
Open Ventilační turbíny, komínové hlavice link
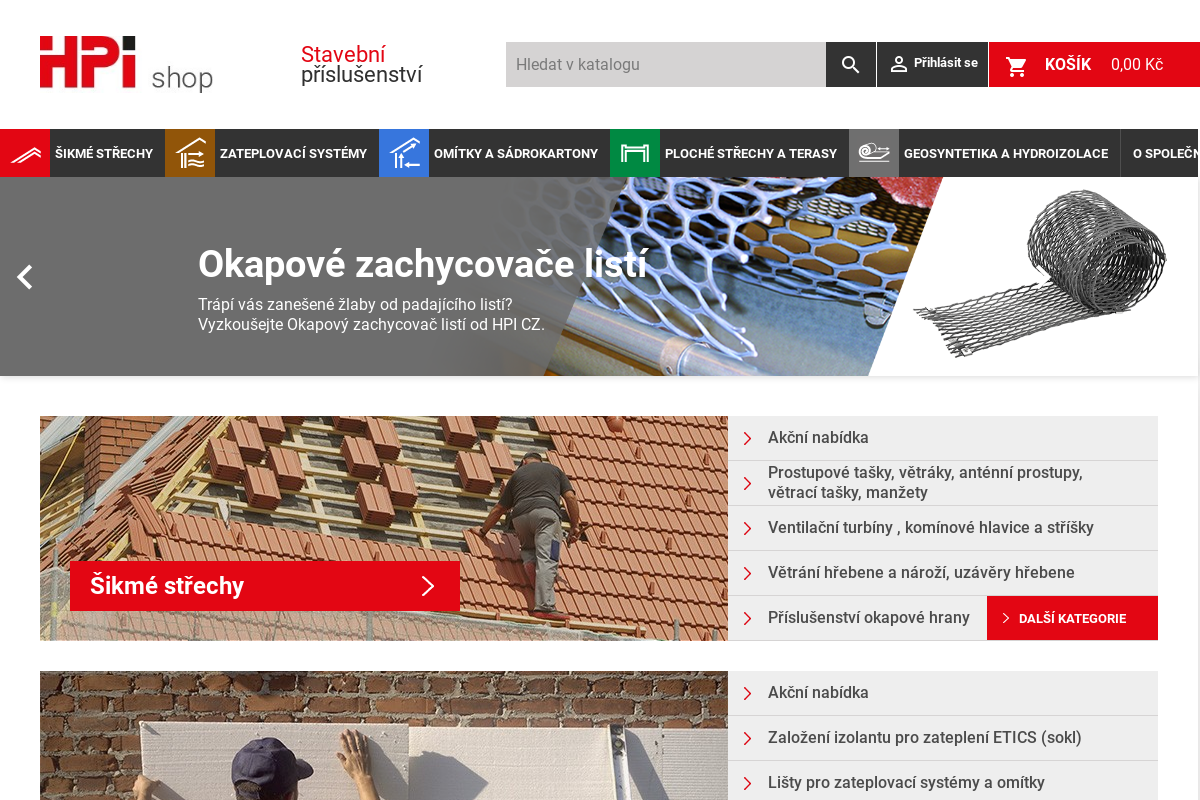(x=930, y=528)
